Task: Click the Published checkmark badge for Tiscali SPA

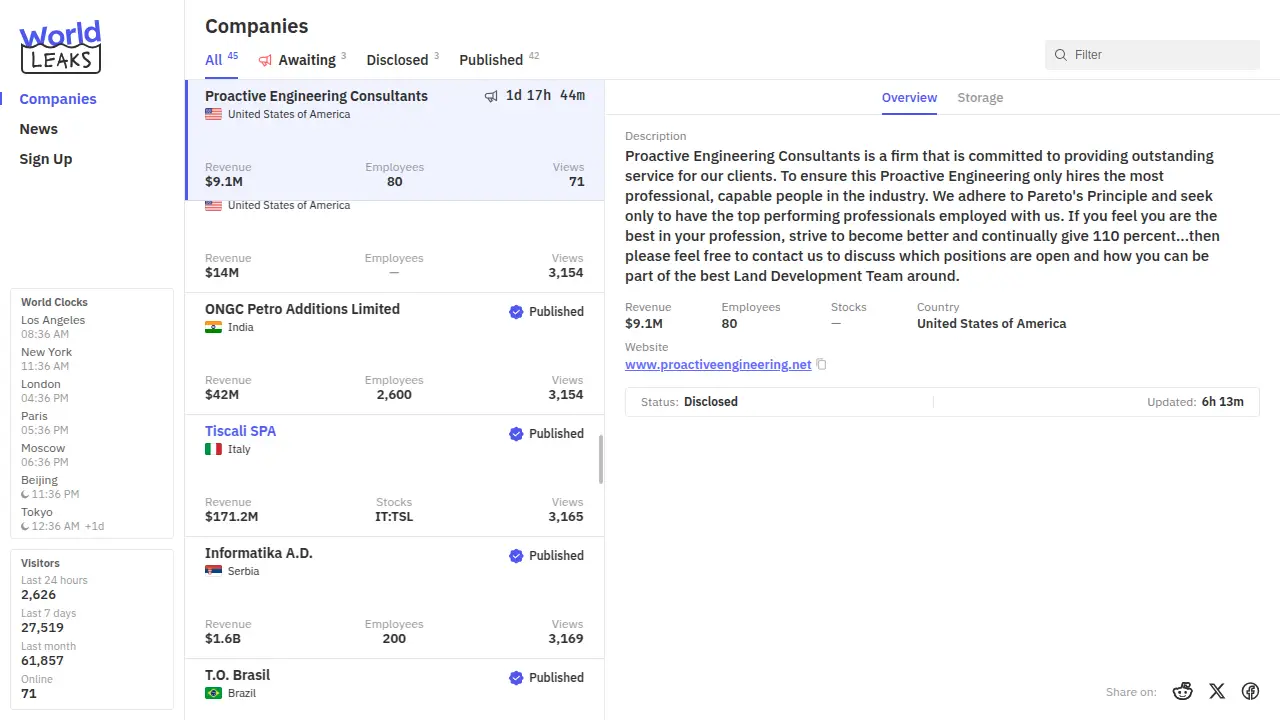Action: (x=516, y=434)
